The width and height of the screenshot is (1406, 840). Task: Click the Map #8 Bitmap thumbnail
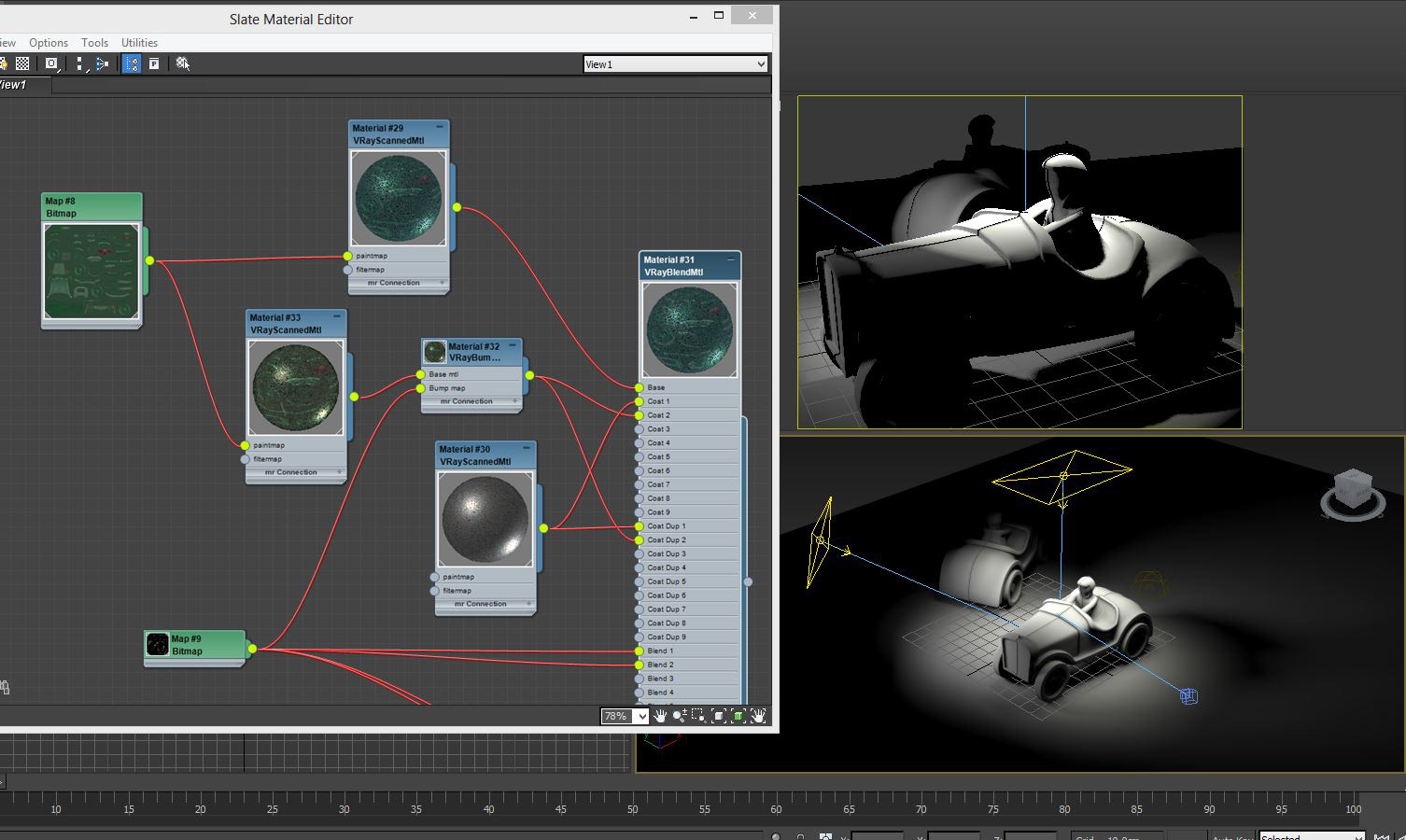coord(91,272)
